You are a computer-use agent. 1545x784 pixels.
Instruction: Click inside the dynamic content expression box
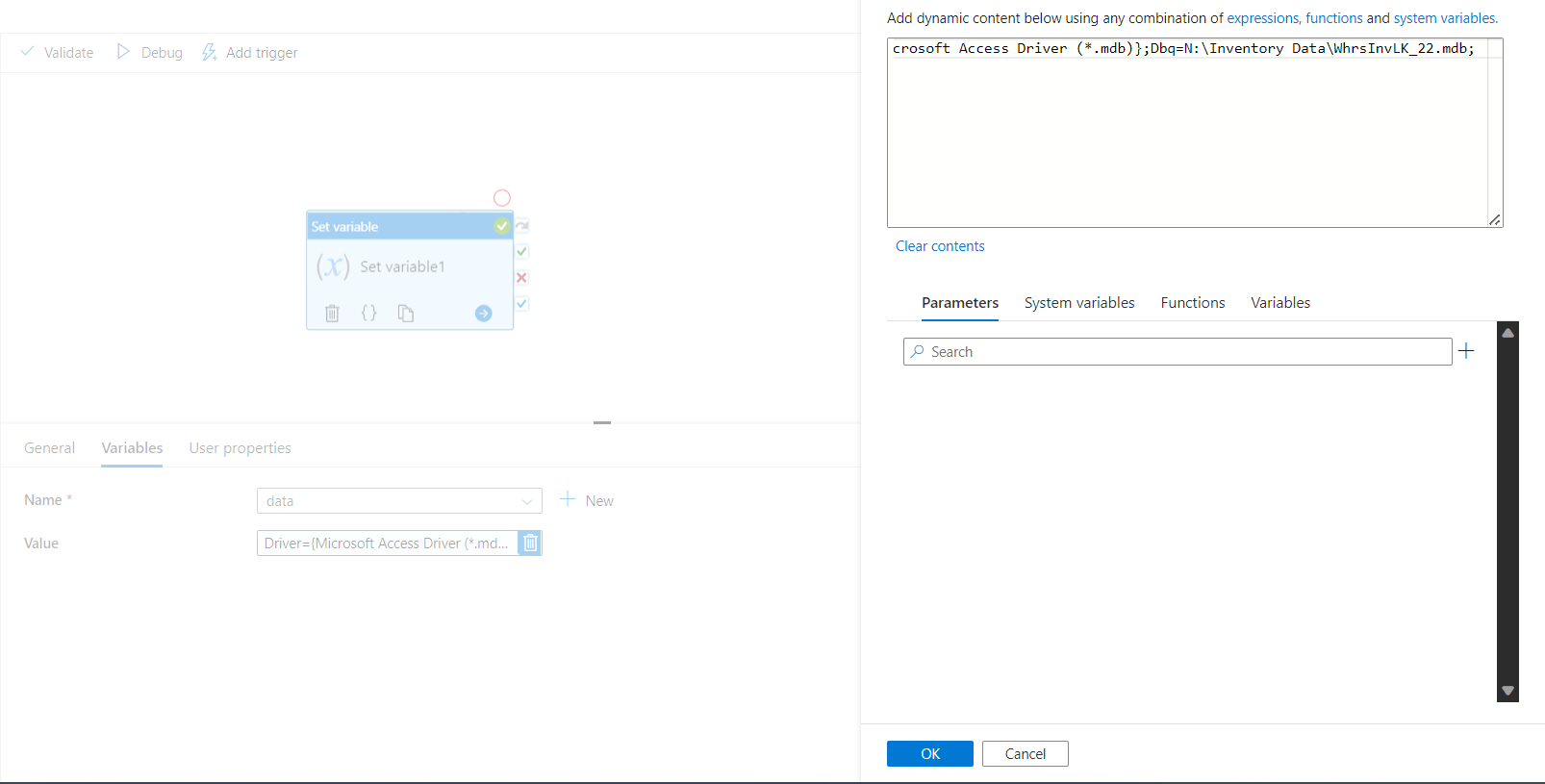tap(1195, 133)
